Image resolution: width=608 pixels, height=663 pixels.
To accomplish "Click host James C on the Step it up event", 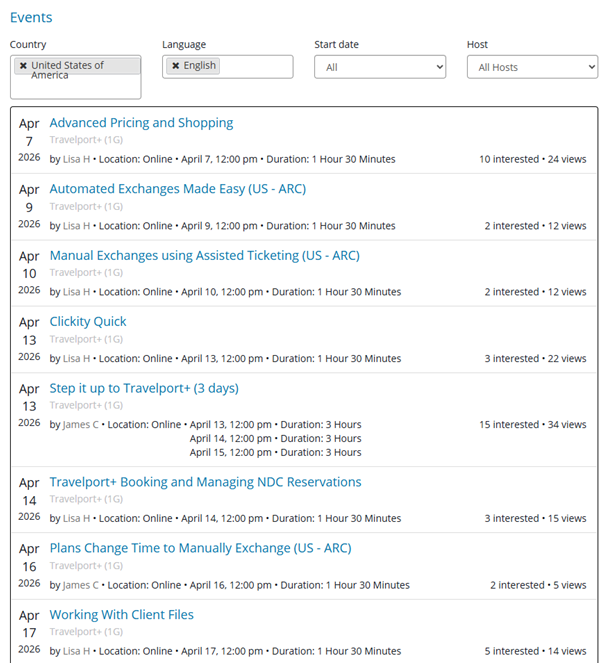I will pyautogui.click(x=81, y=425).
